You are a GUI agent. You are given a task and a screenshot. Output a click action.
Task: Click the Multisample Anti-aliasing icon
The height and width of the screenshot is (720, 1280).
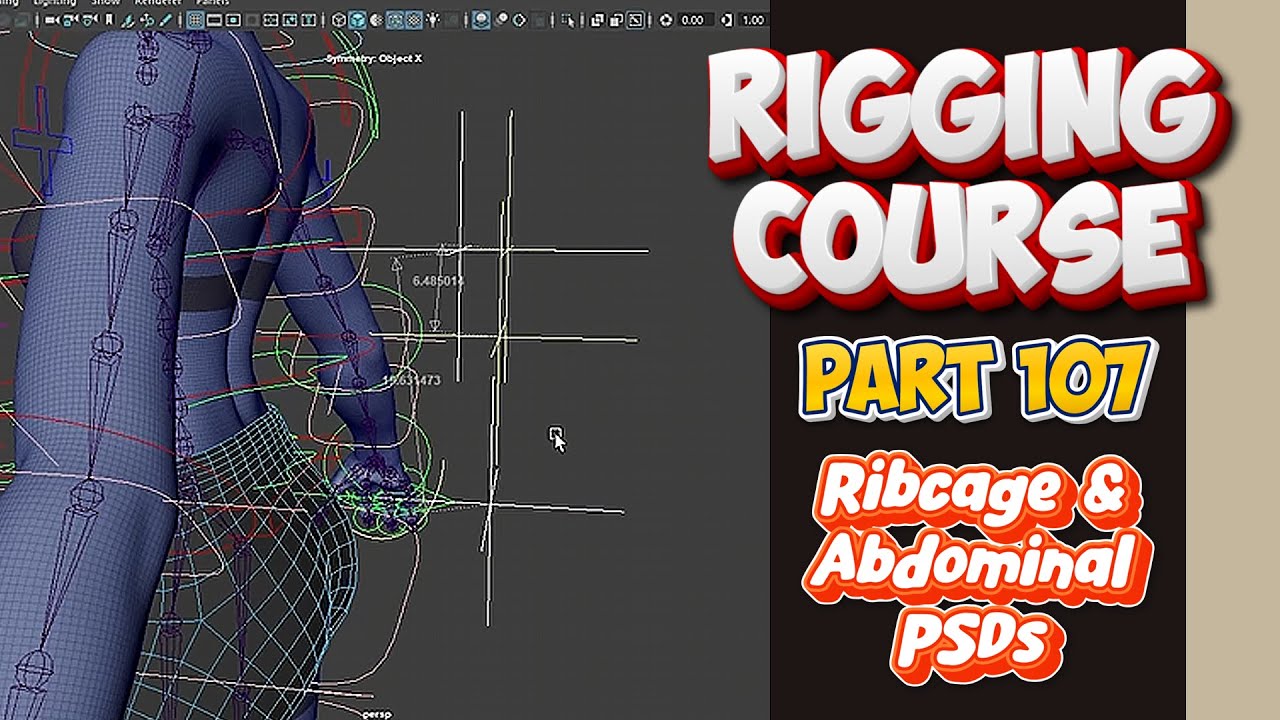[x=519, y=20]
